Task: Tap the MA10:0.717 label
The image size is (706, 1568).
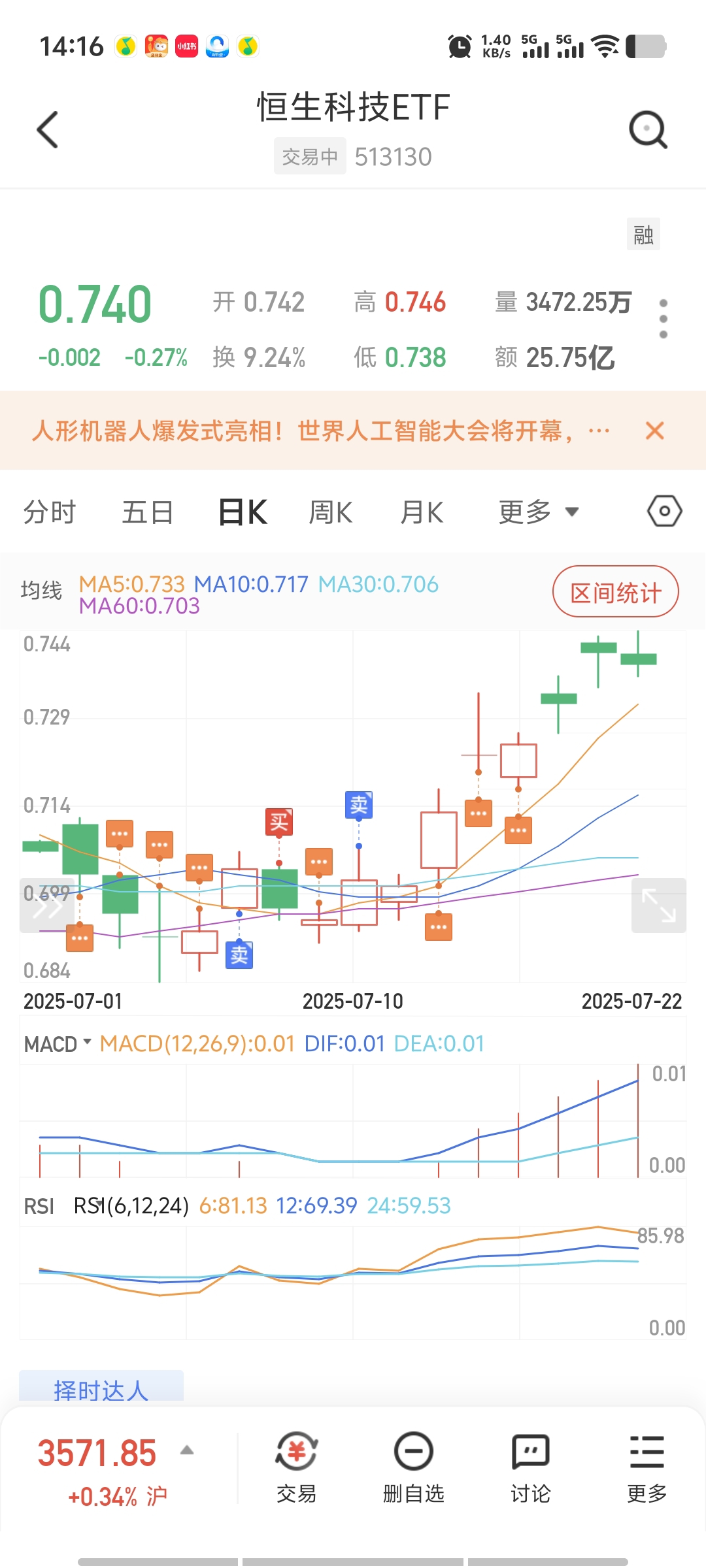Action: click(x=251, y=584)
